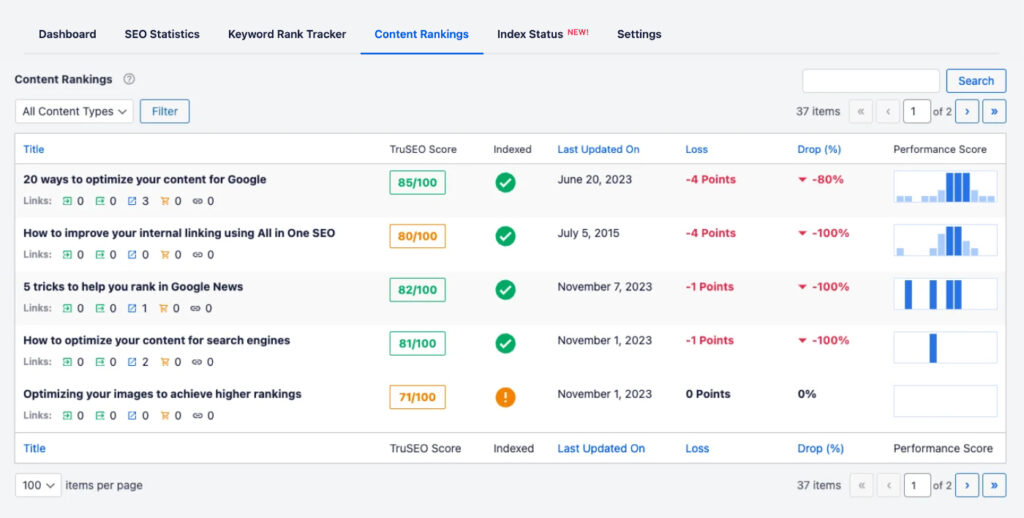Viewport: 1024px width, 518px height.
Task: Go to next page using bottom pagination arrow
Action: 967,485
